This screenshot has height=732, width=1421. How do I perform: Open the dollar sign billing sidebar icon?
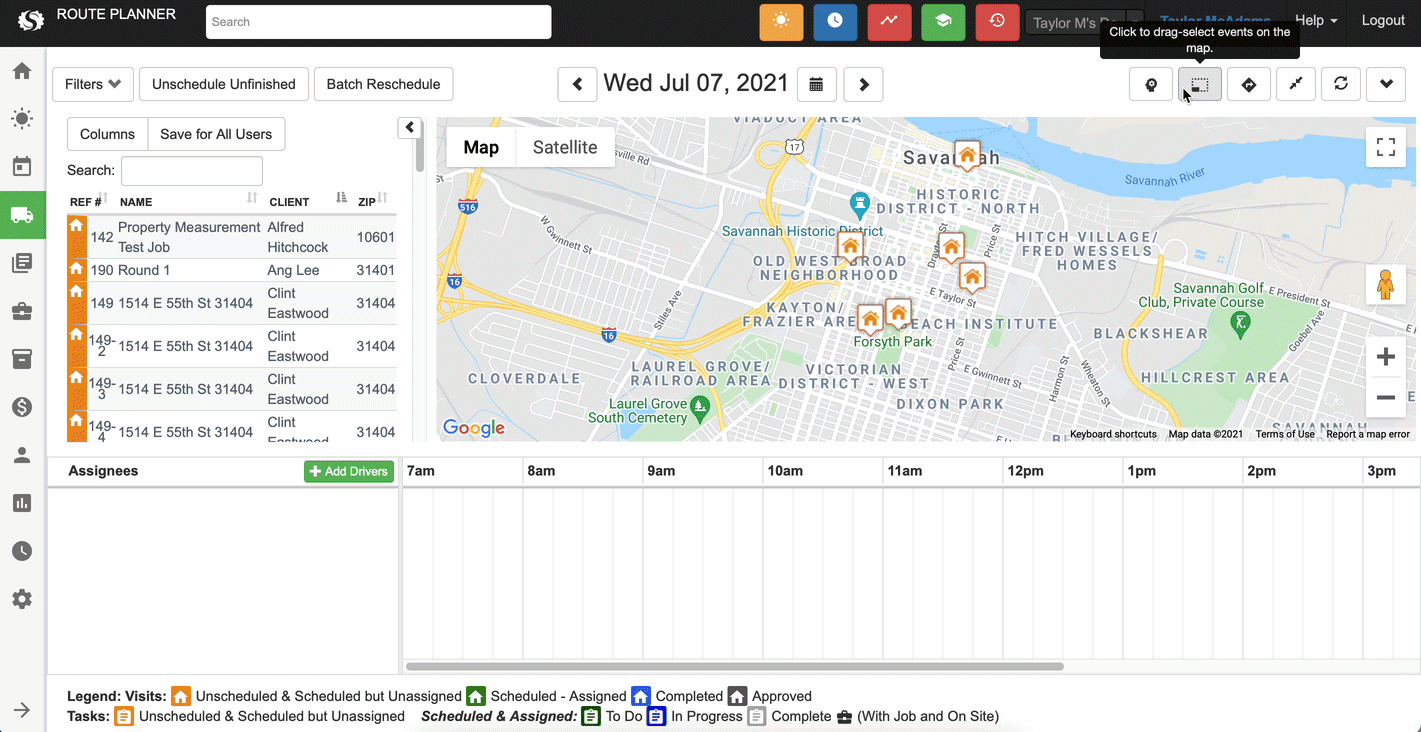click(x=22, y=407)
